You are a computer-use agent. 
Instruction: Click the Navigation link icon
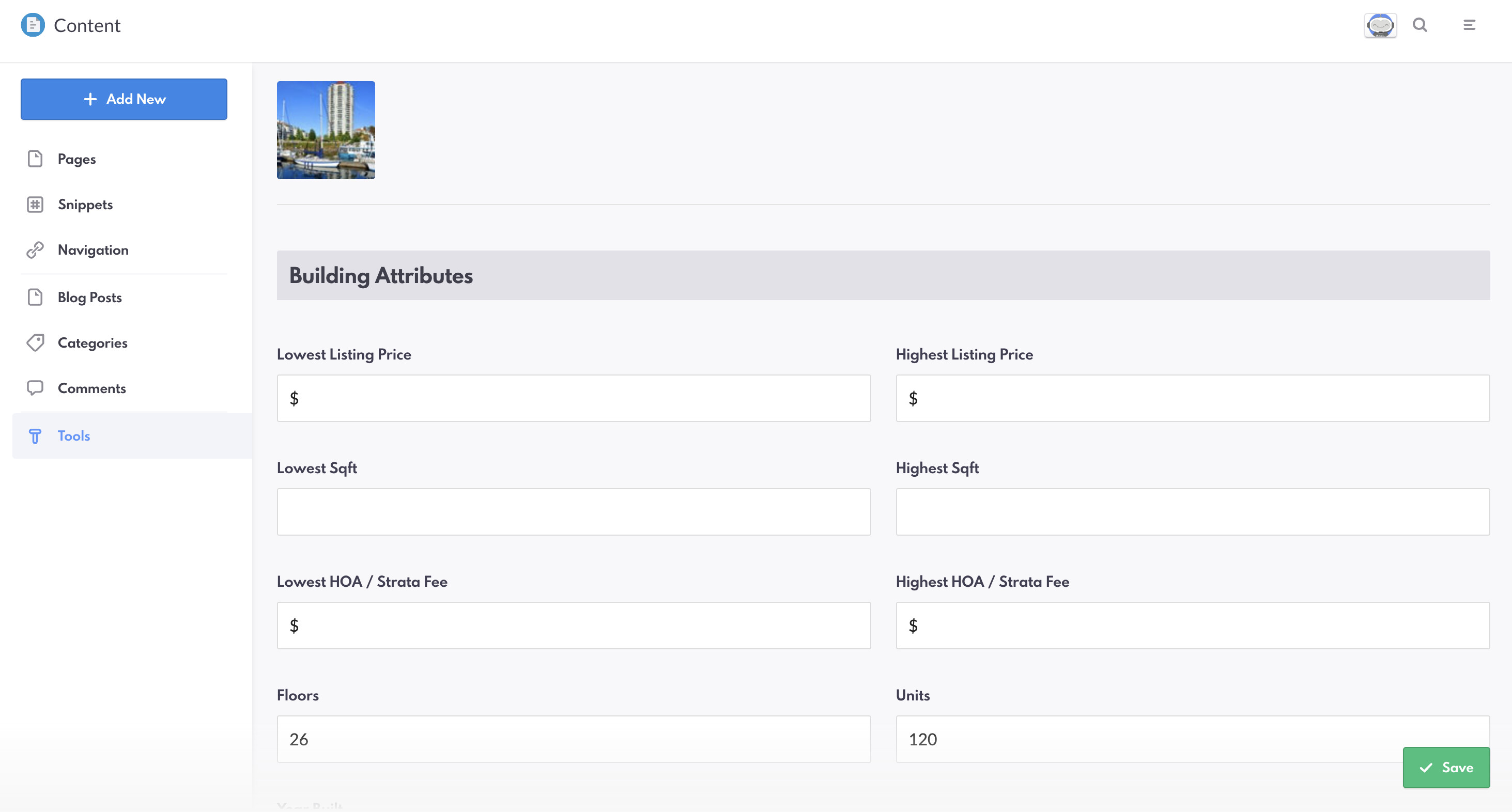pos(35,250)
